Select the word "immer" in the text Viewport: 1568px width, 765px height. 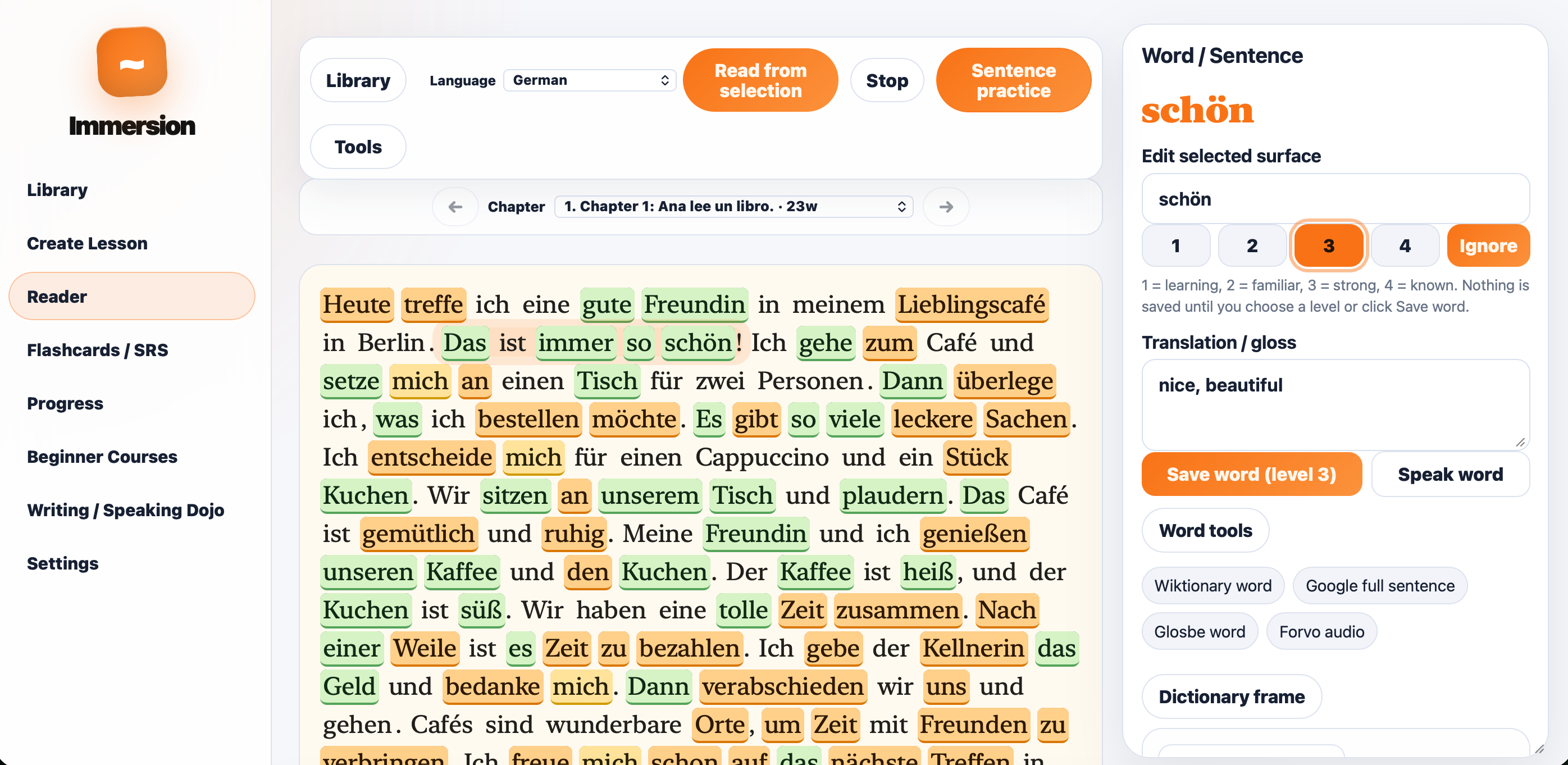tap(575, 343)
